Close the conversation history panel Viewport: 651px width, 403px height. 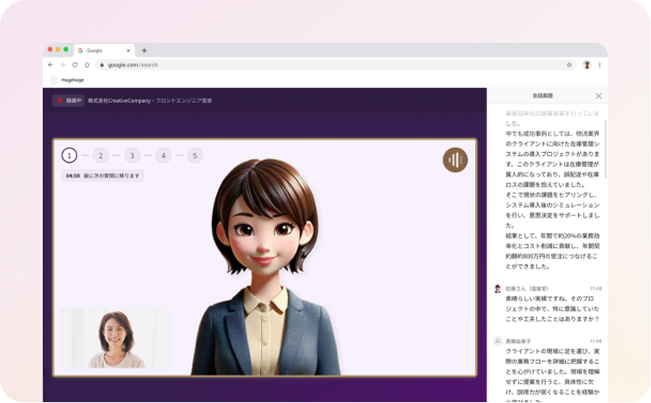[x=598, y=96]
